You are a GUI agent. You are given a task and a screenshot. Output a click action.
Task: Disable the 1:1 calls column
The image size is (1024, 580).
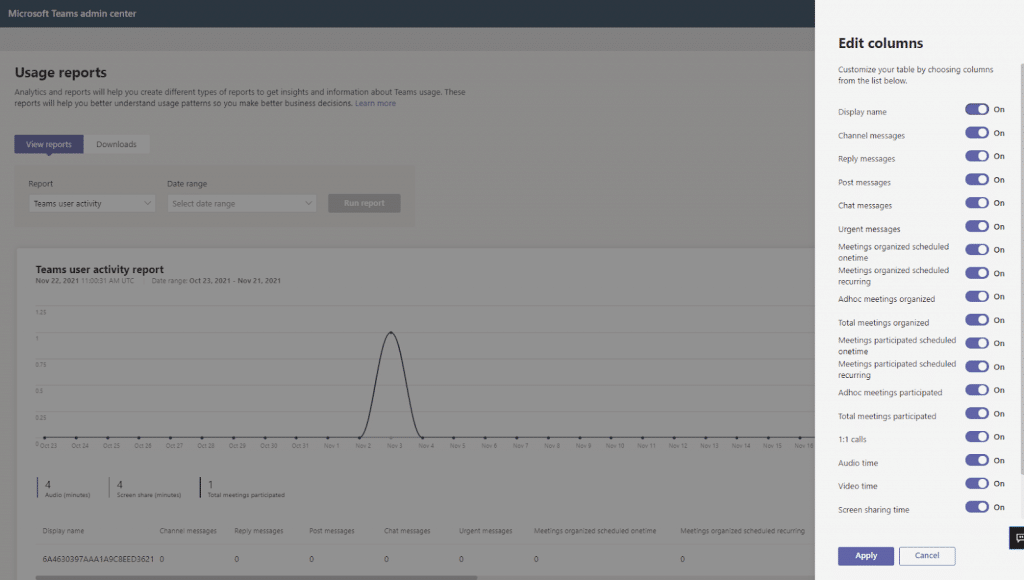[978, 438]
